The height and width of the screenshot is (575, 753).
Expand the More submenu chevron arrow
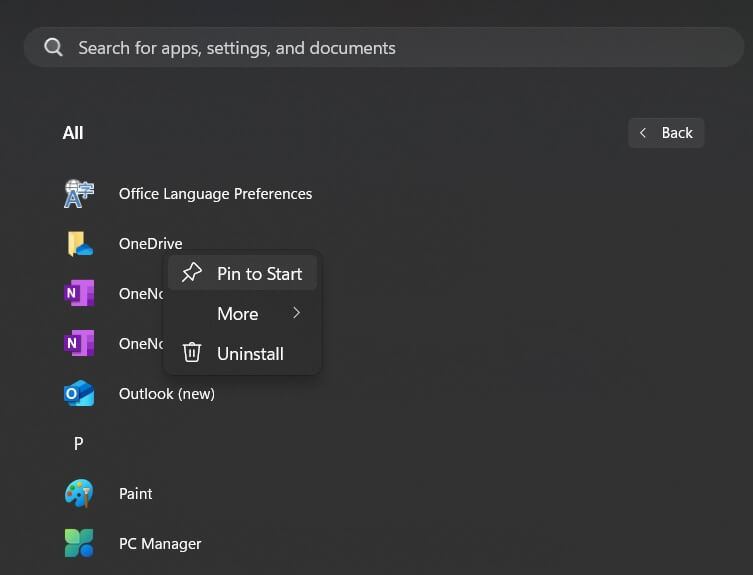[297, 313]
